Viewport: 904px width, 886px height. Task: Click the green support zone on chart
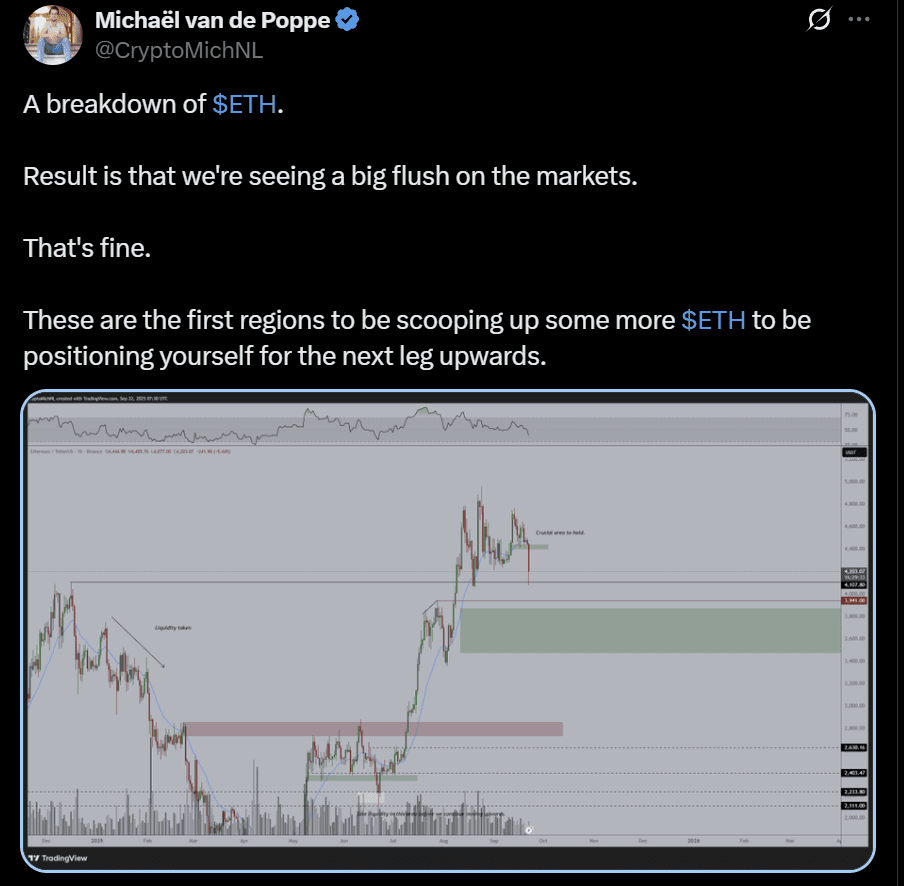click(645, 630)
